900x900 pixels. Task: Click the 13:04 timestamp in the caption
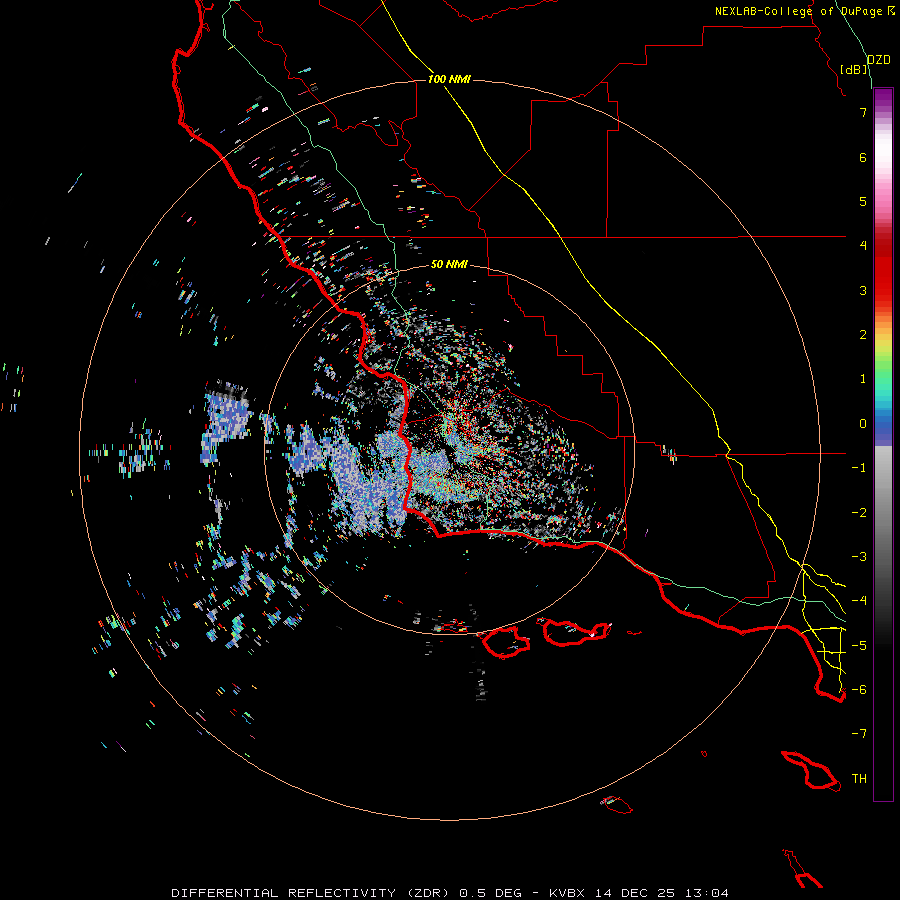click(x=706, y=893)
